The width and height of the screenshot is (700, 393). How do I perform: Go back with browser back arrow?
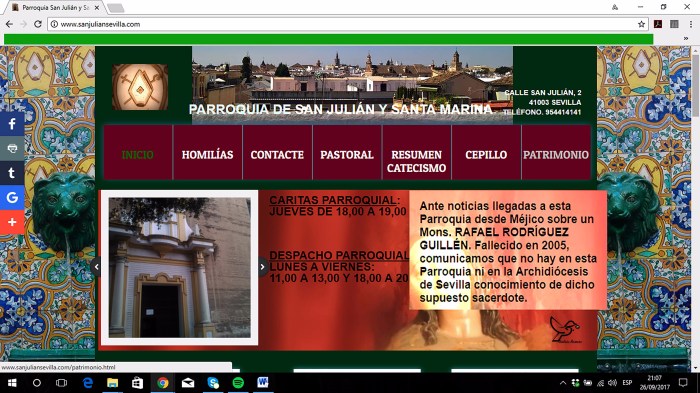pyautogui.click(x=9, y=24)
